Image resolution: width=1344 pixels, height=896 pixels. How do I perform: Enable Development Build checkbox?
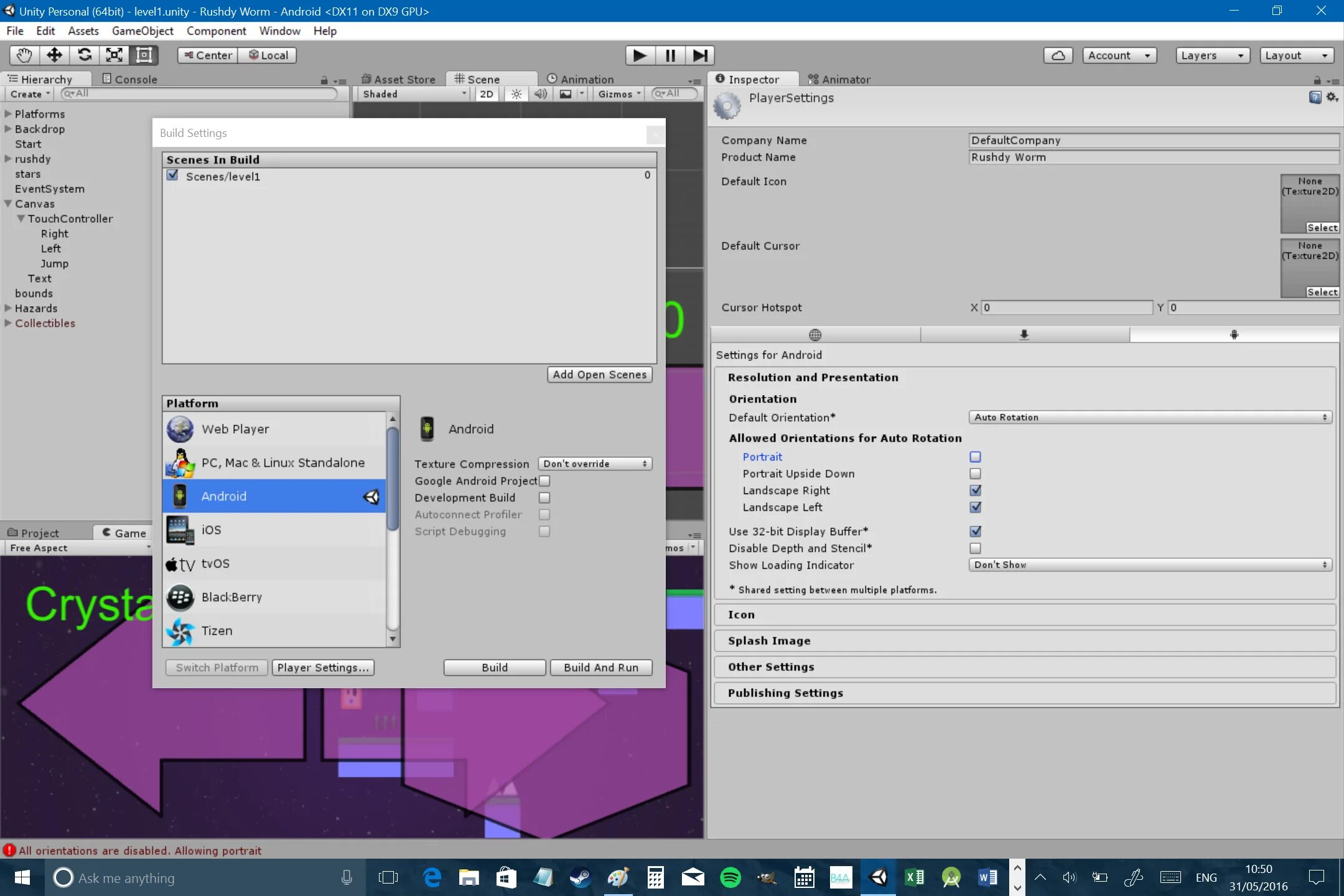coord(544,498)
